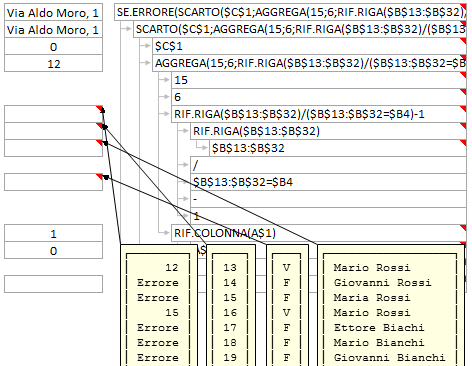Image resolution: width=472 pixels, height=366 pixels.
Task: Click the comment box with 12 and Errore values
Action: pyautogui.click(x=159, y=305)
